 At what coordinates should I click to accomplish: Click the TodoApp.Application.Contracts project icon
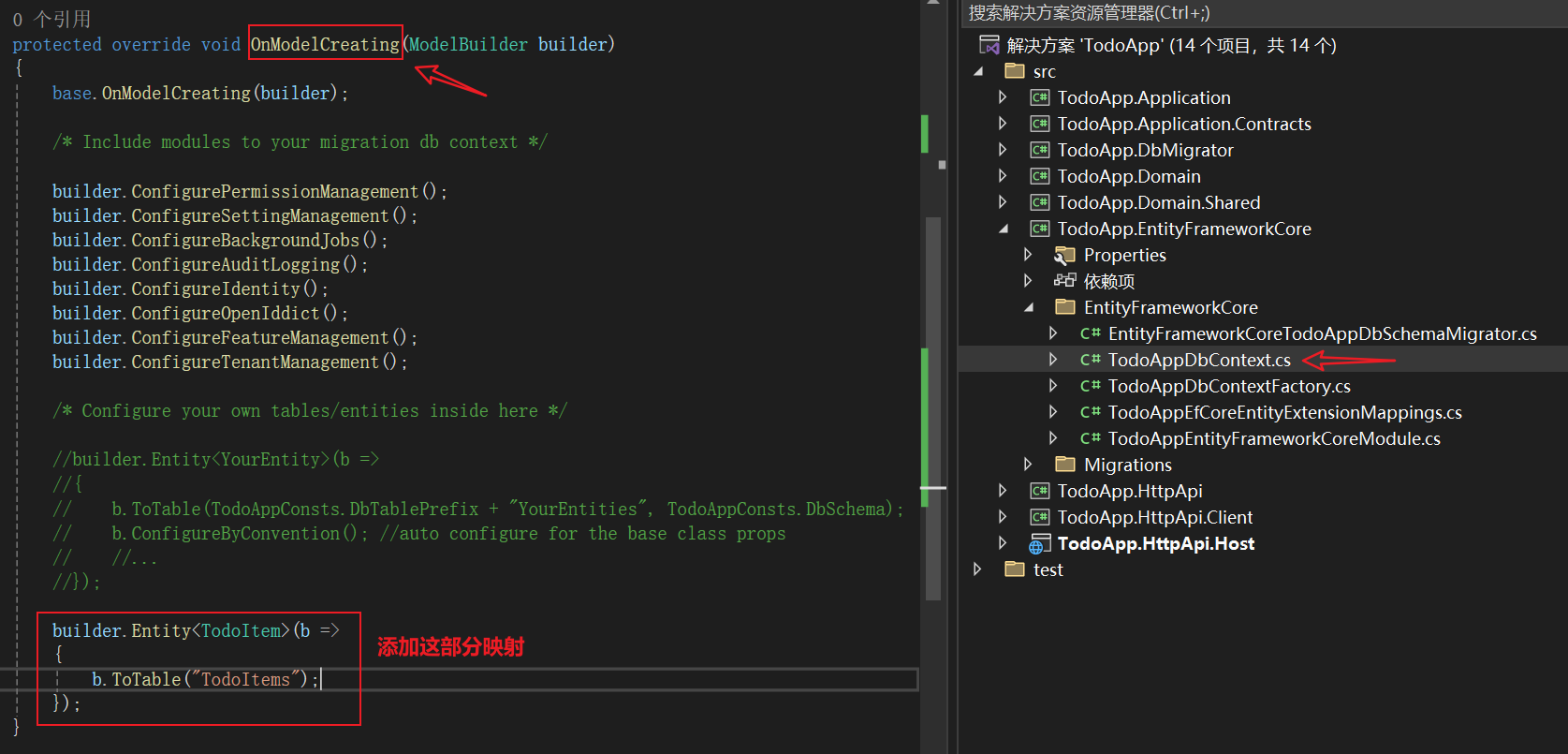1039,124
